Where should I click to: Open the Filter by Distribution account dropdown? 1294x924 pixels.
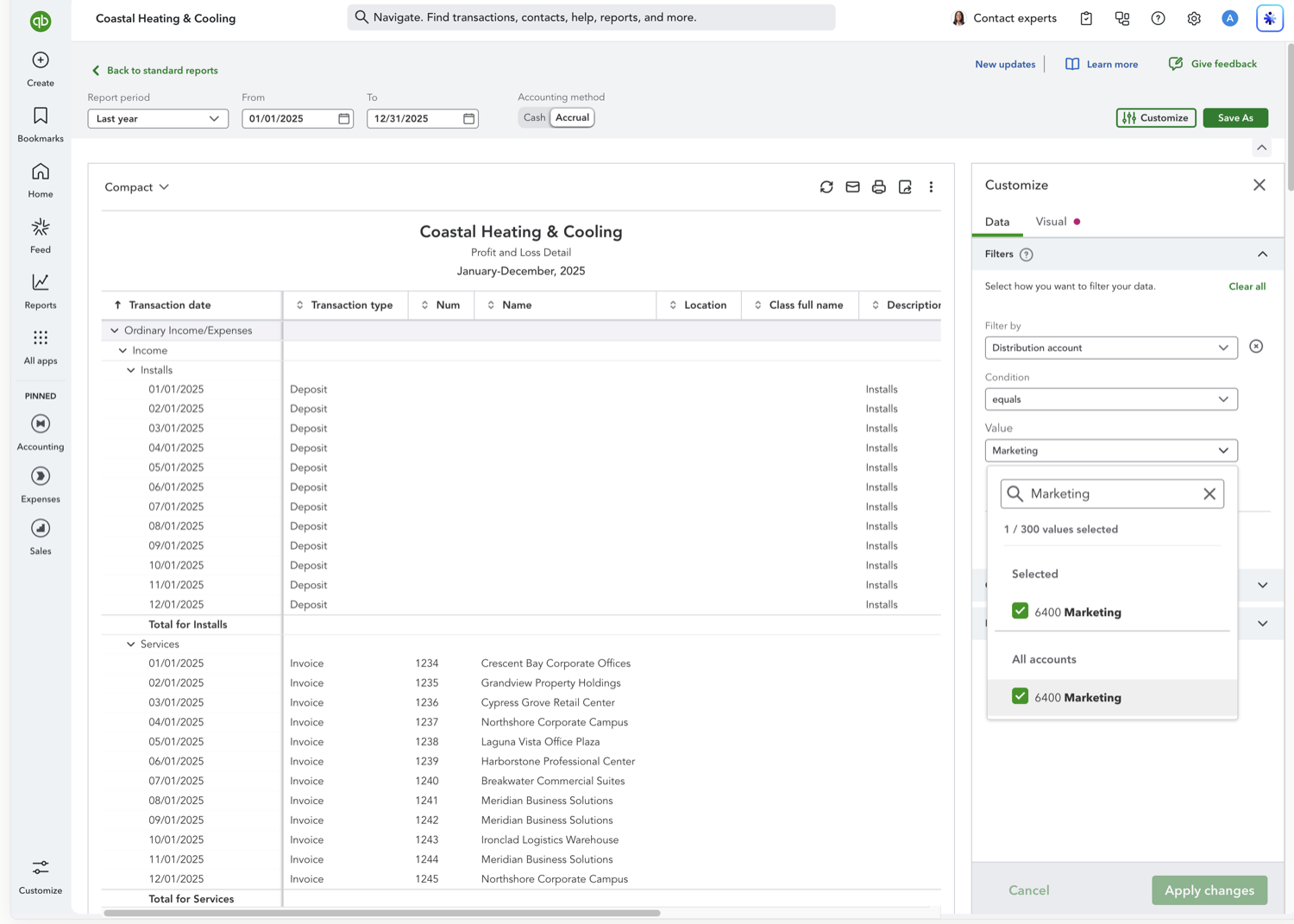pyautogui.click(x=1111, y=348)
